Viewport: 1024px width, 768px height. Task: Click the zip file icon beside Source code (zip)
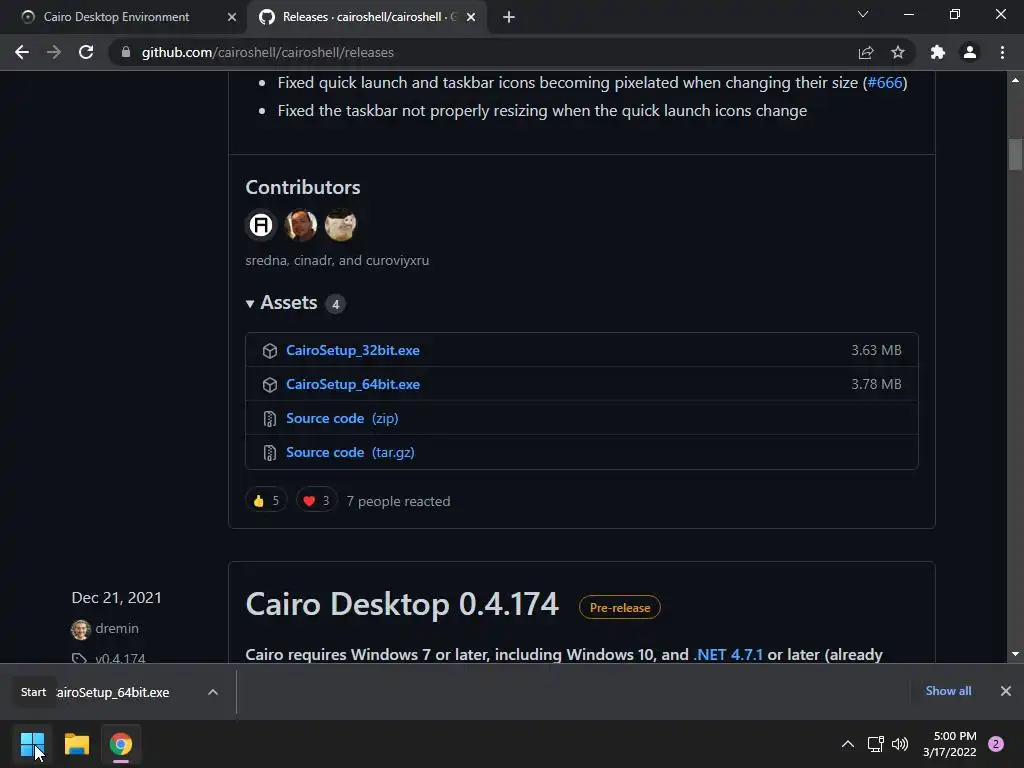coord(270,419)
